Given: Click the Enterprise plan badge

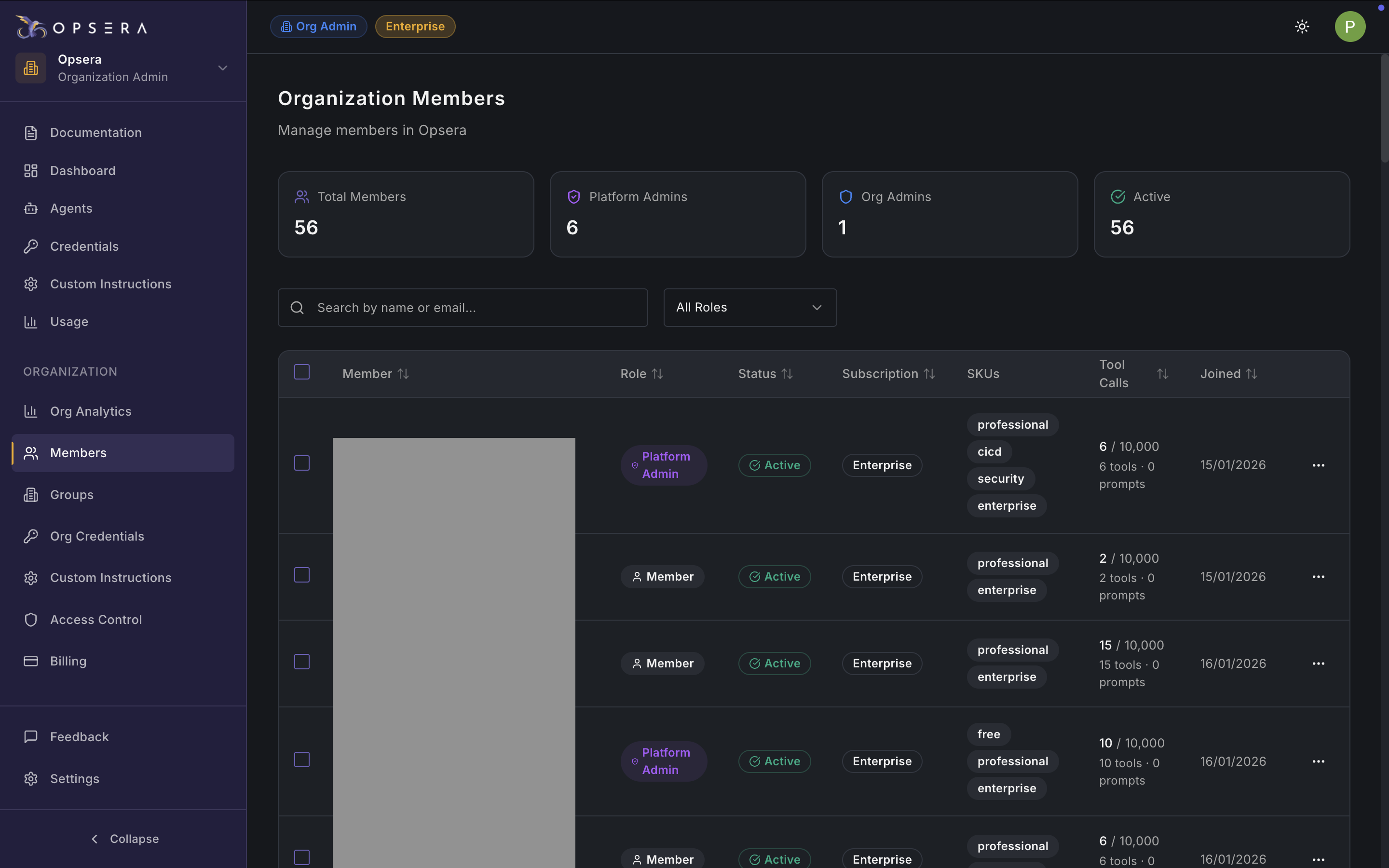Looking at the screenshot, I should pyautogui.click(x=414, y=27).
